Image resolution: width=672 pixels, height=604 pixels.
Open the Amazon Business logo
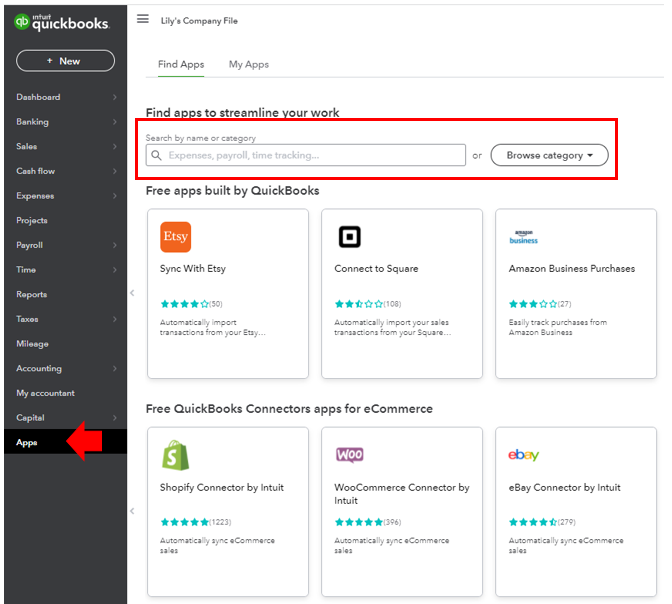tap(523, 237)
